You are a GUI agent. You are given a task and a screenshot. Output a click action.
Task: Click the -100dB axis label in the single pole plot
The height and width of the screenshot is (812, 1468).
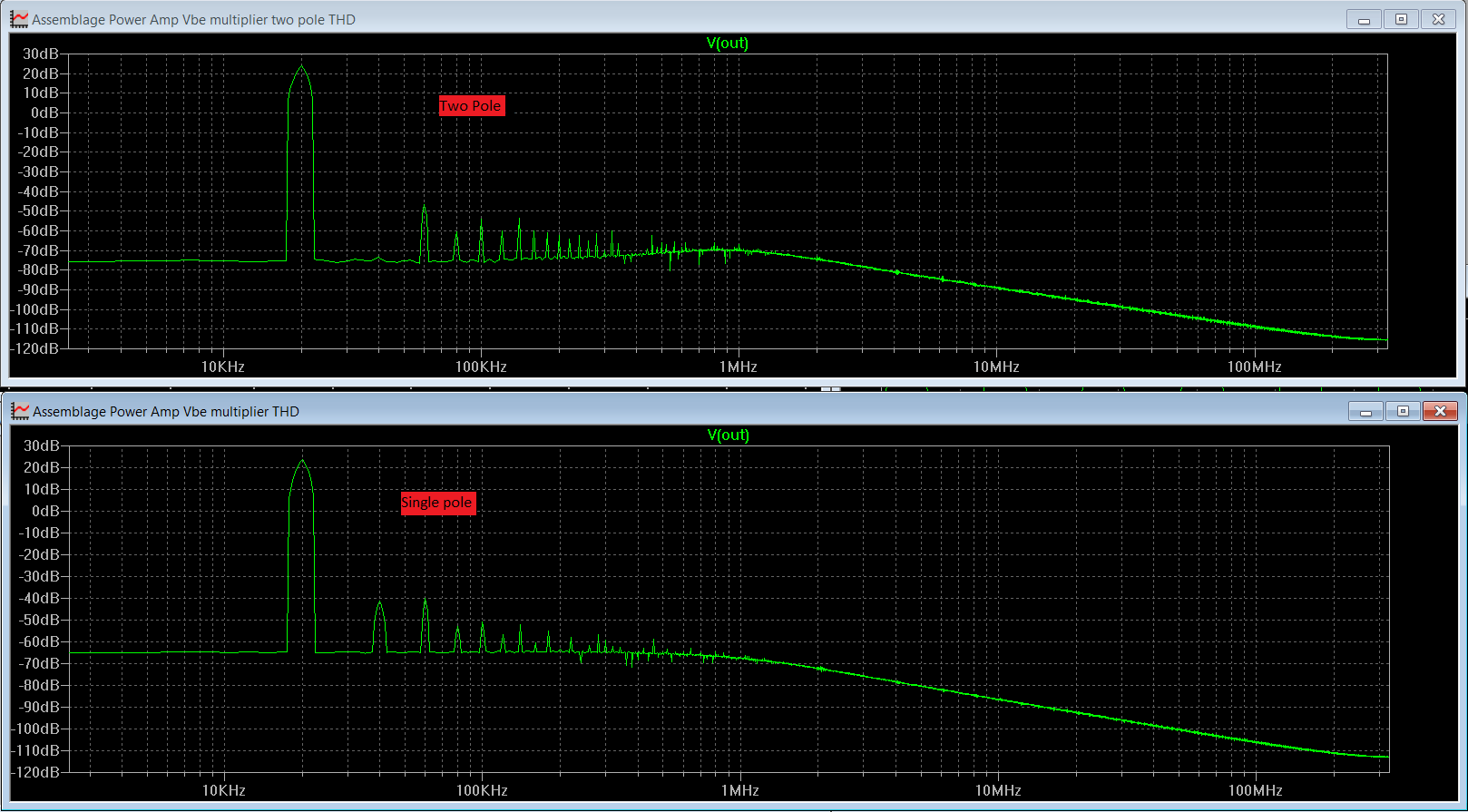tap(37, 729)
